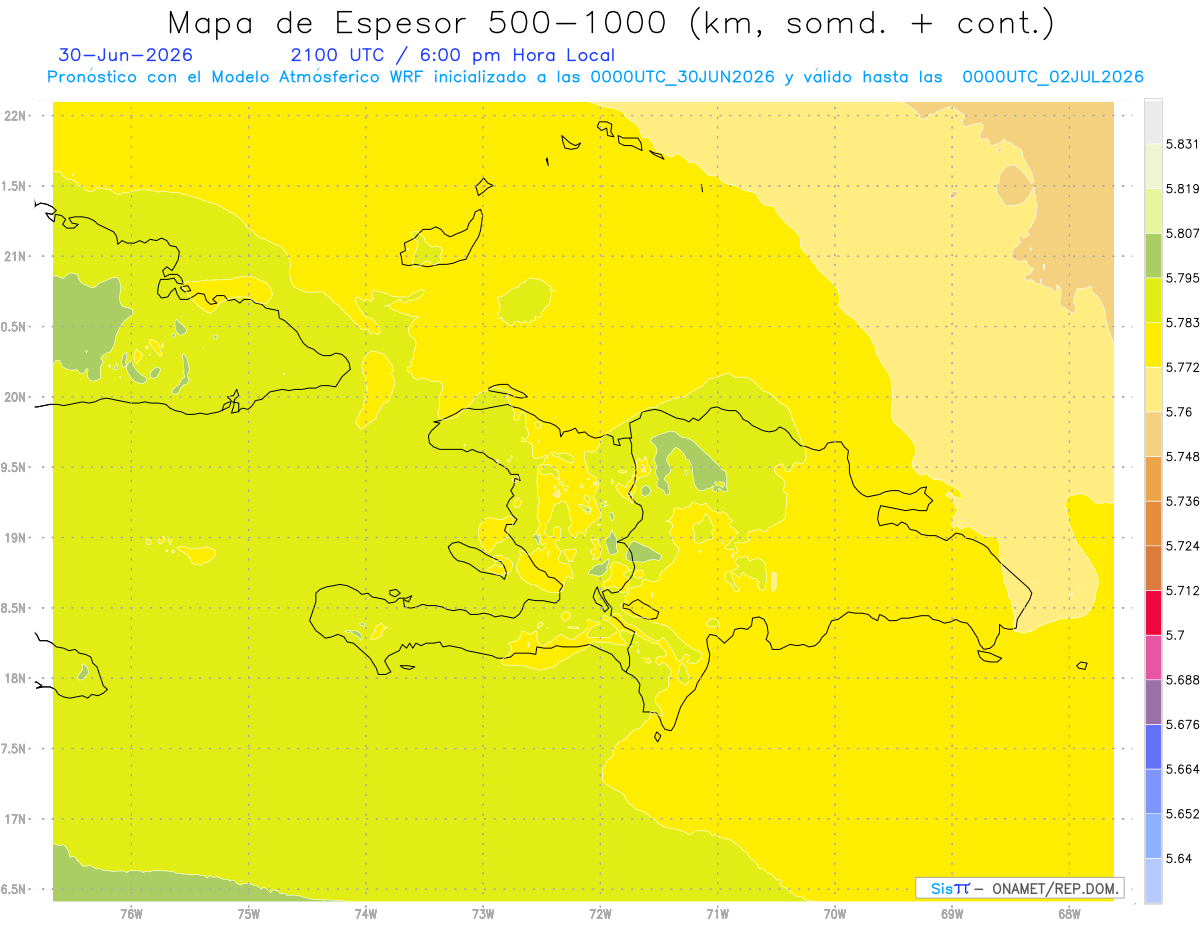Click the tan swatch between 5.748 and 5.76
The width and height of the screenshot is (1200, 927).
pos(1153,434)
